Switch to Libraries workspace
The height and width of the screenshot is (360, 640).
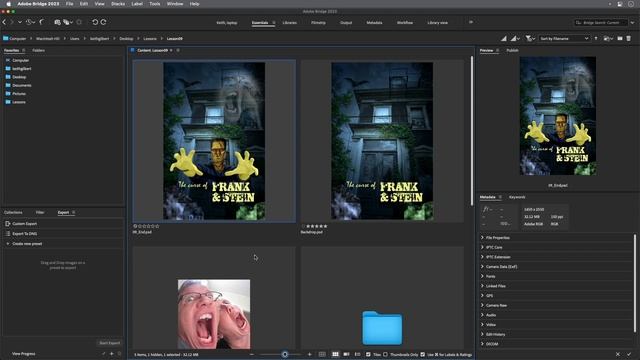[290, 22]
